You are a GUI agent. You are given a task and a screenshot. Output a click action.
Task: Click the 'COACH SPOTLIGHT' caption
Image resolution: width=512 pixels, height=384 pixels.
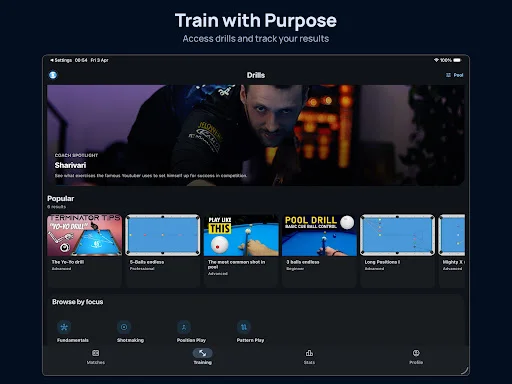pyautogui.click(x=76, y=155)
